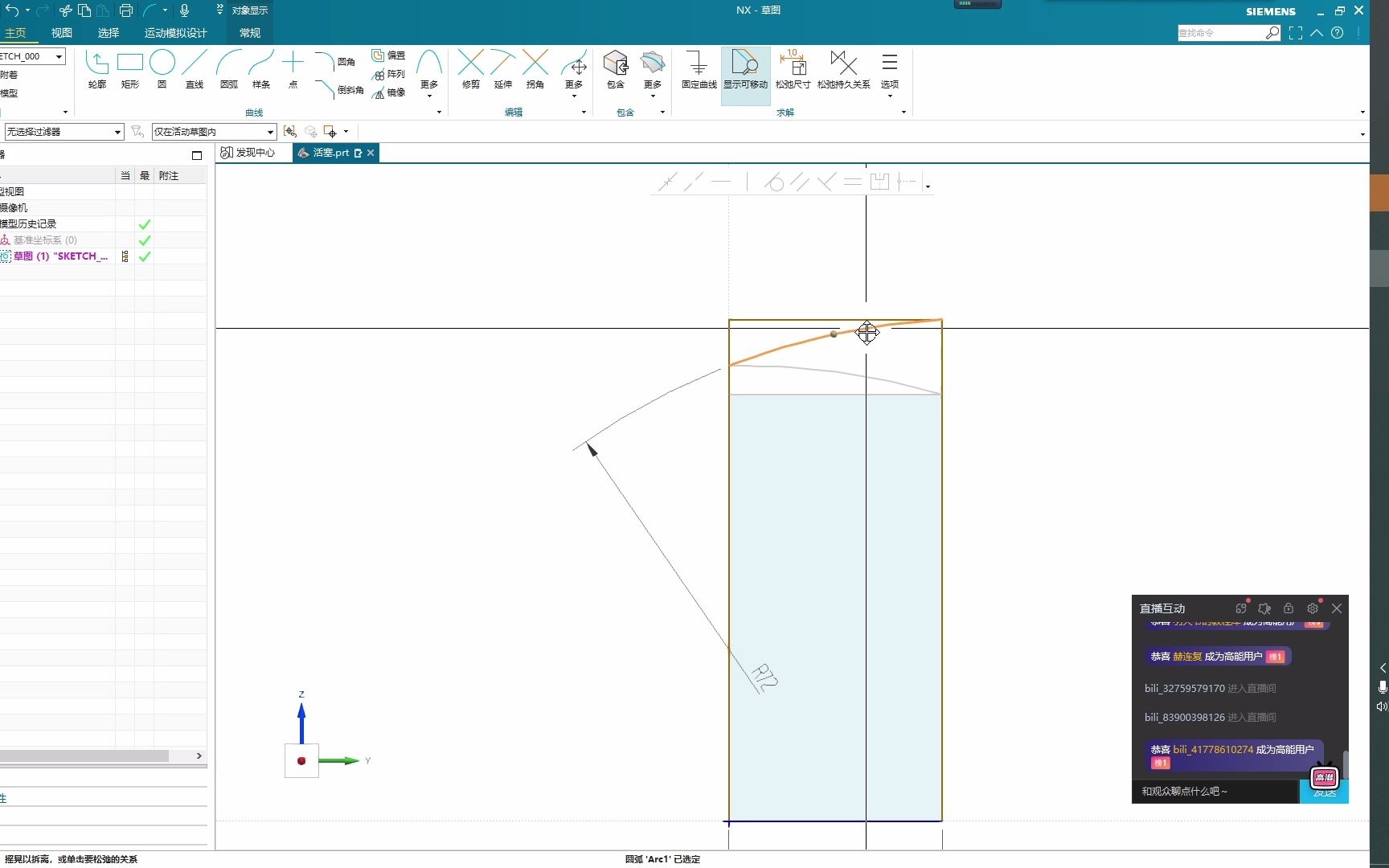Close the 活塞.prt document tab
1389x868 pixels.
point(371,153)
